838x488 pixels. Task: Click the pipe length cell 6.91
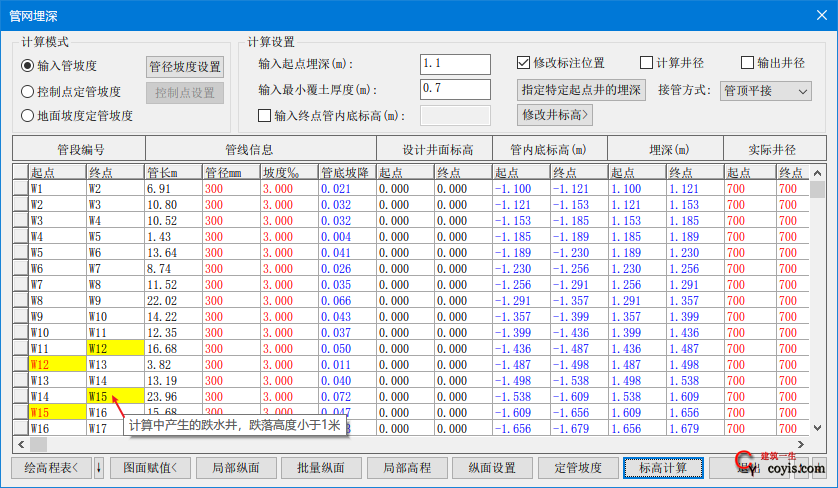click(x=173, y=188)
